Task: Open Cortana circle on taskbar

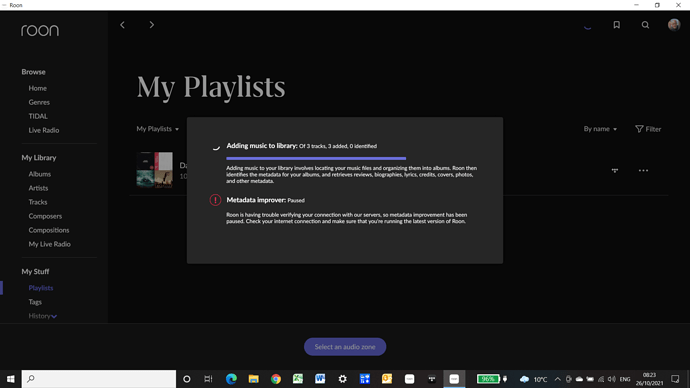Action: [187, 379]
